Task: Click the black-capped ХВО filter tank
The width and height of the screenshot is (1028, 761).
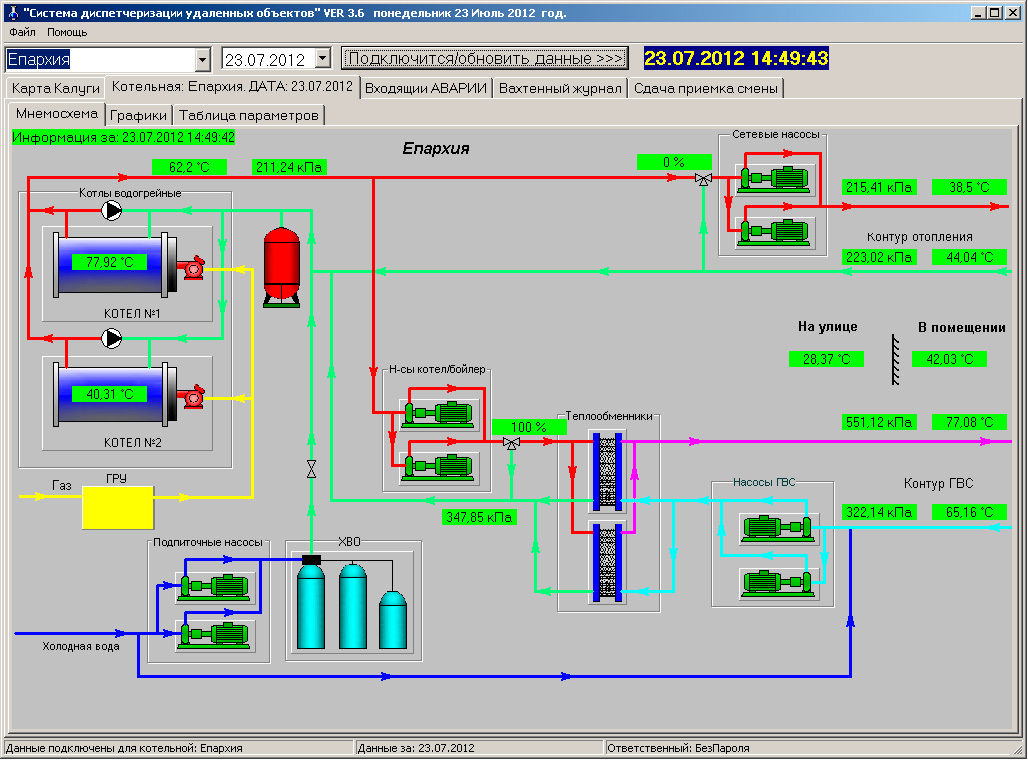Action: click(311, 605)
